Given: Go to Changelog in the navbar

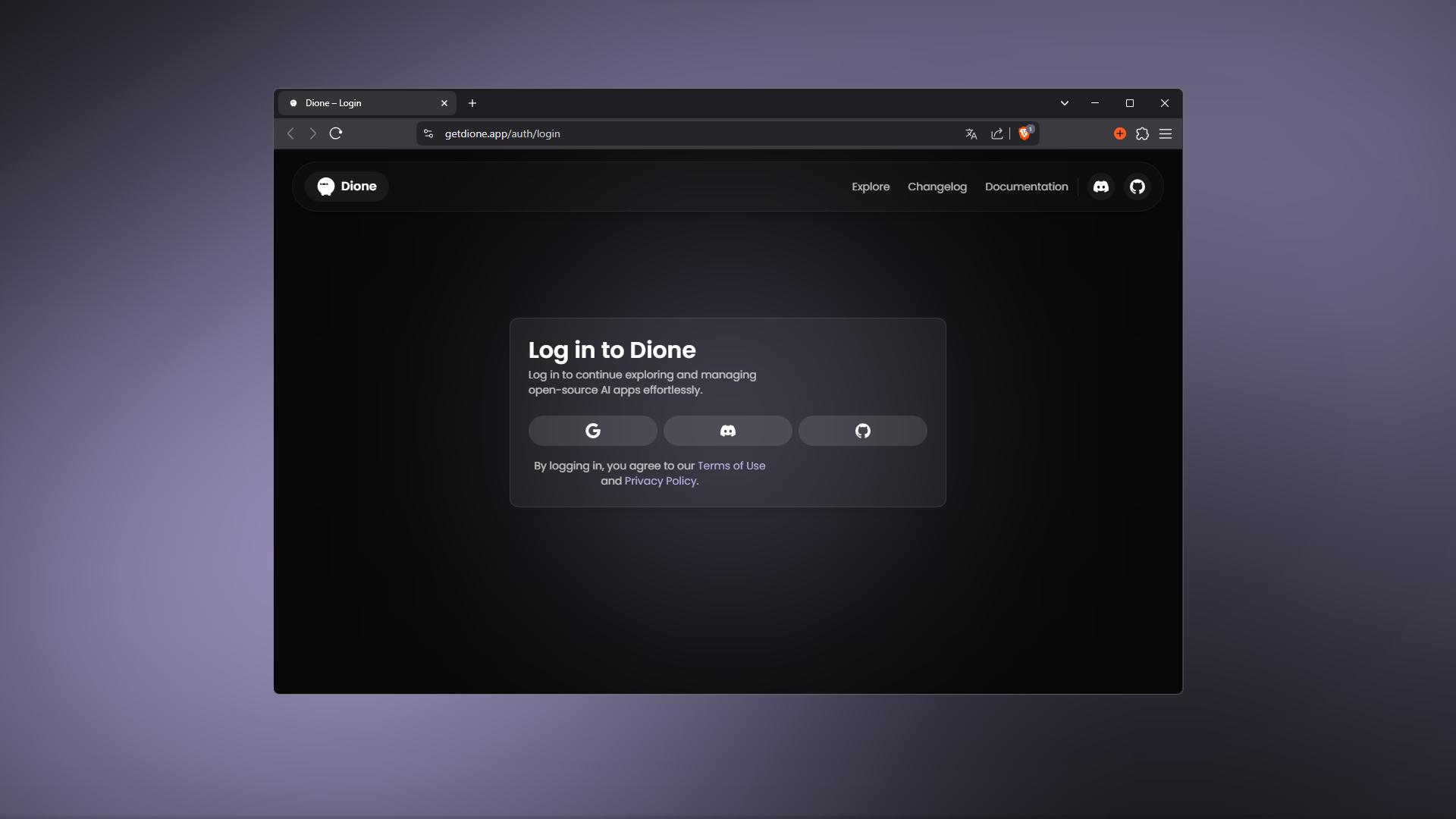Looking at the screenshot, I should 937,187.
